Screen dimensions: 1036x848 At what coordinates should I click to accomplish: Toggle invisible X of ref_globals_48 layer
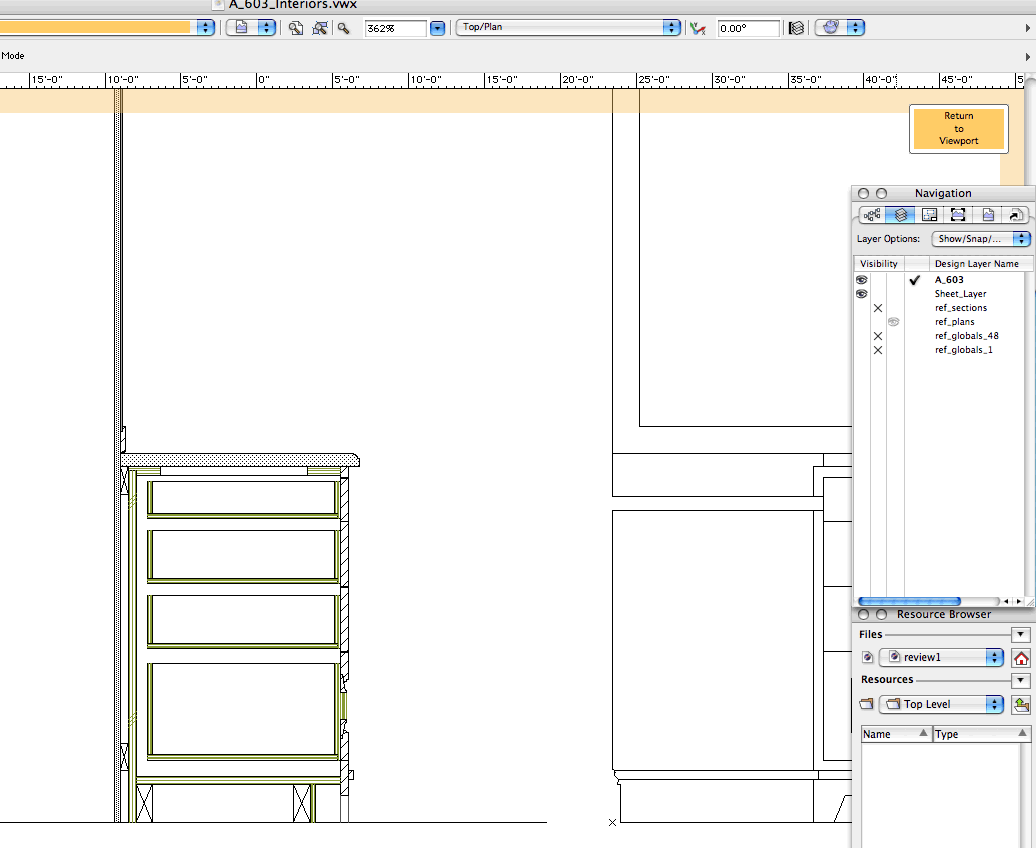[x=877, y=336]
